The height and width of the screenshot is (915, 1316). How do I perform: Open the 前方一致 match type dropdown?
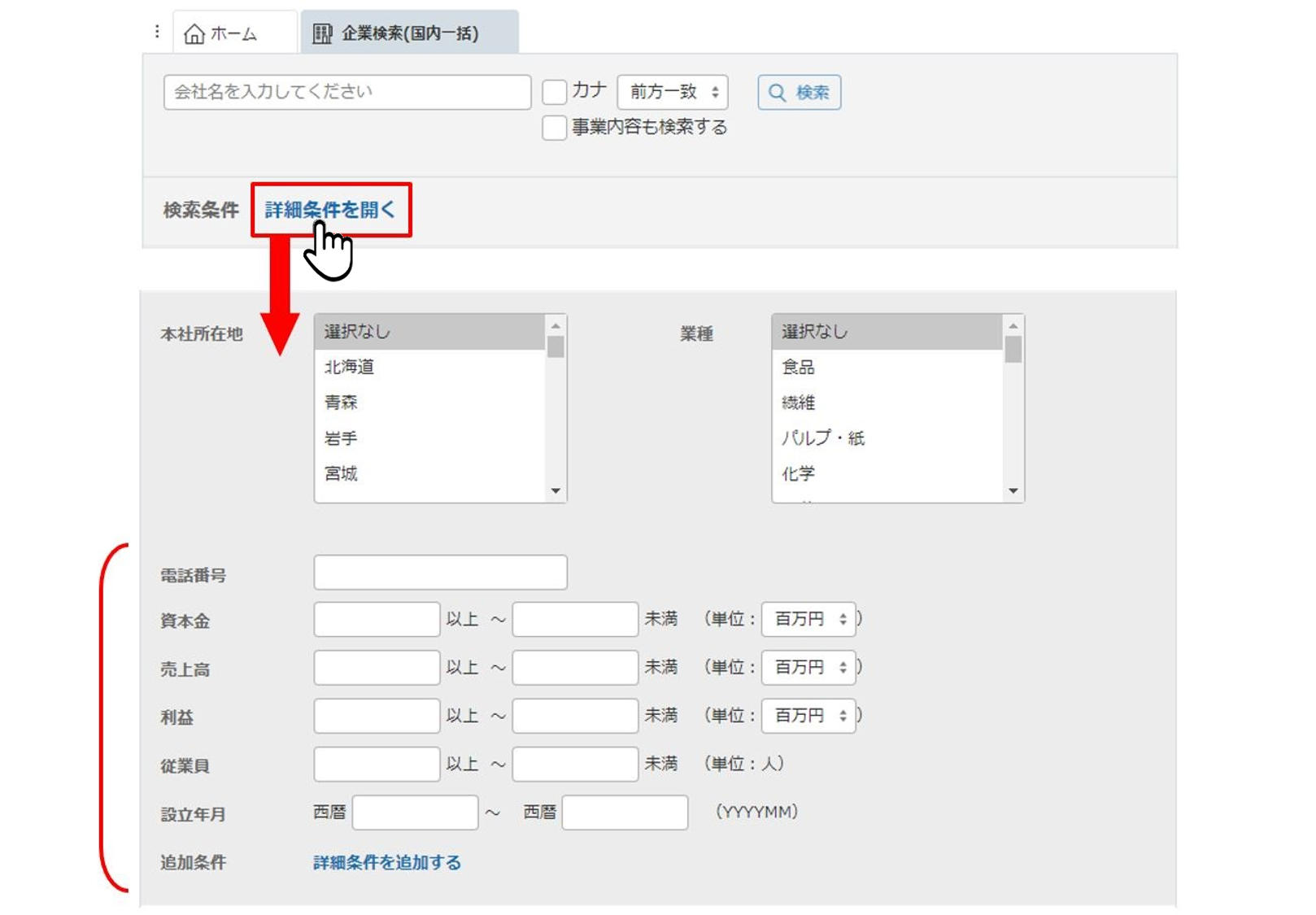(x=672, y=92)
